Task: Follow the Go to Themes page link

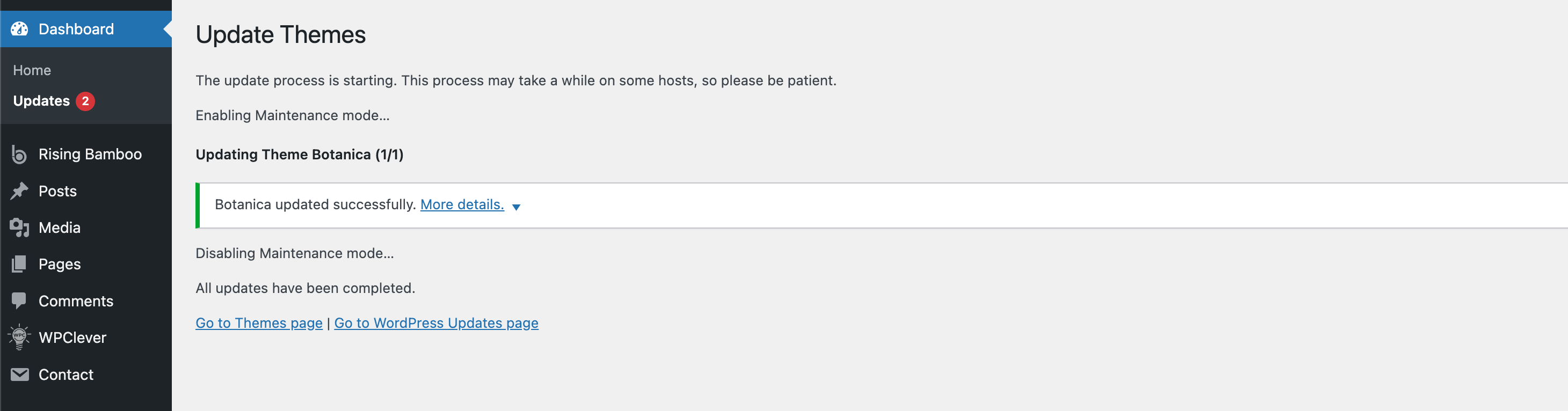Action: click(x=259, y=323)
